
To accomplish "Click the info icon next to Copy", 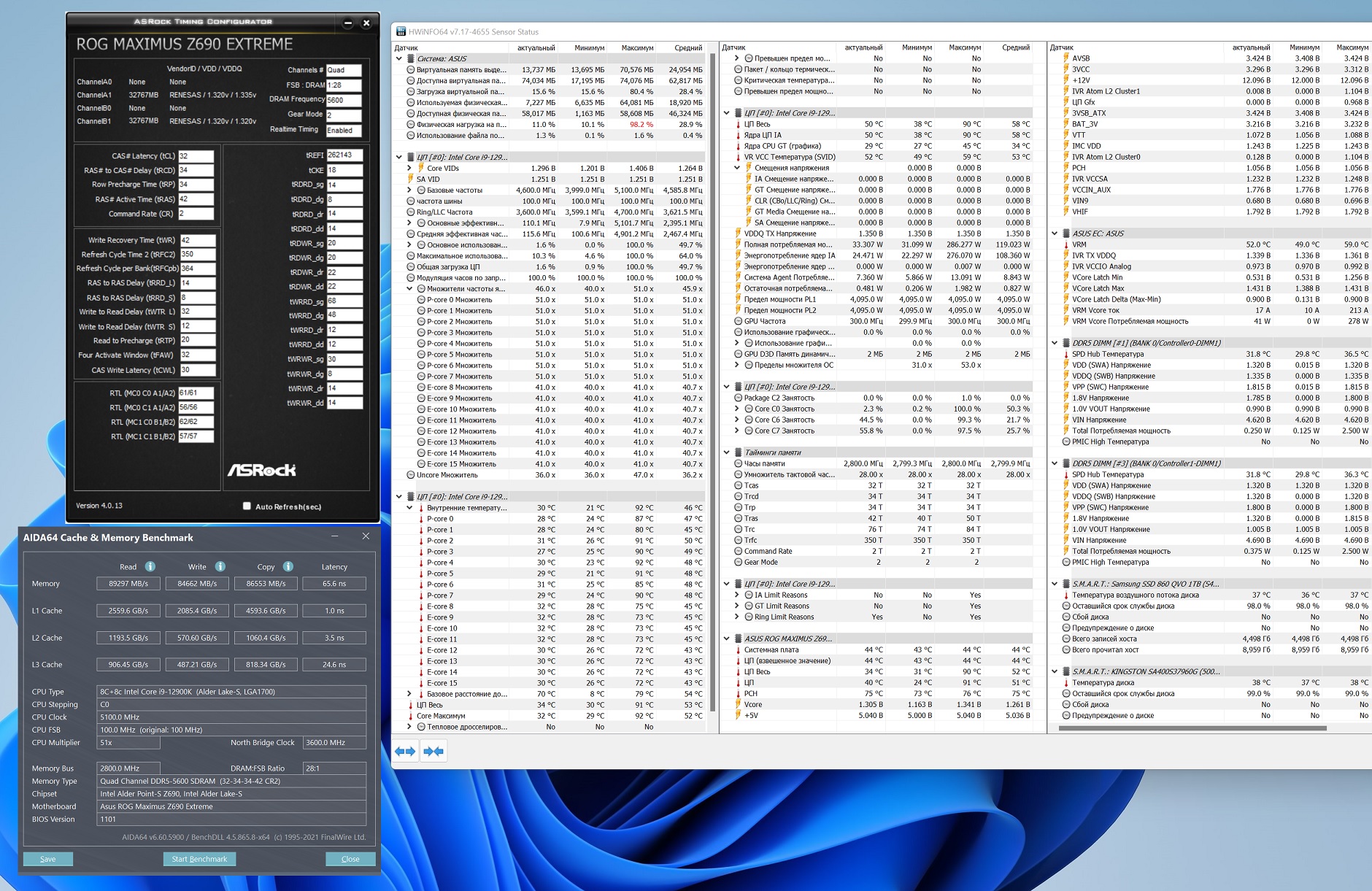I will [288, 566].
